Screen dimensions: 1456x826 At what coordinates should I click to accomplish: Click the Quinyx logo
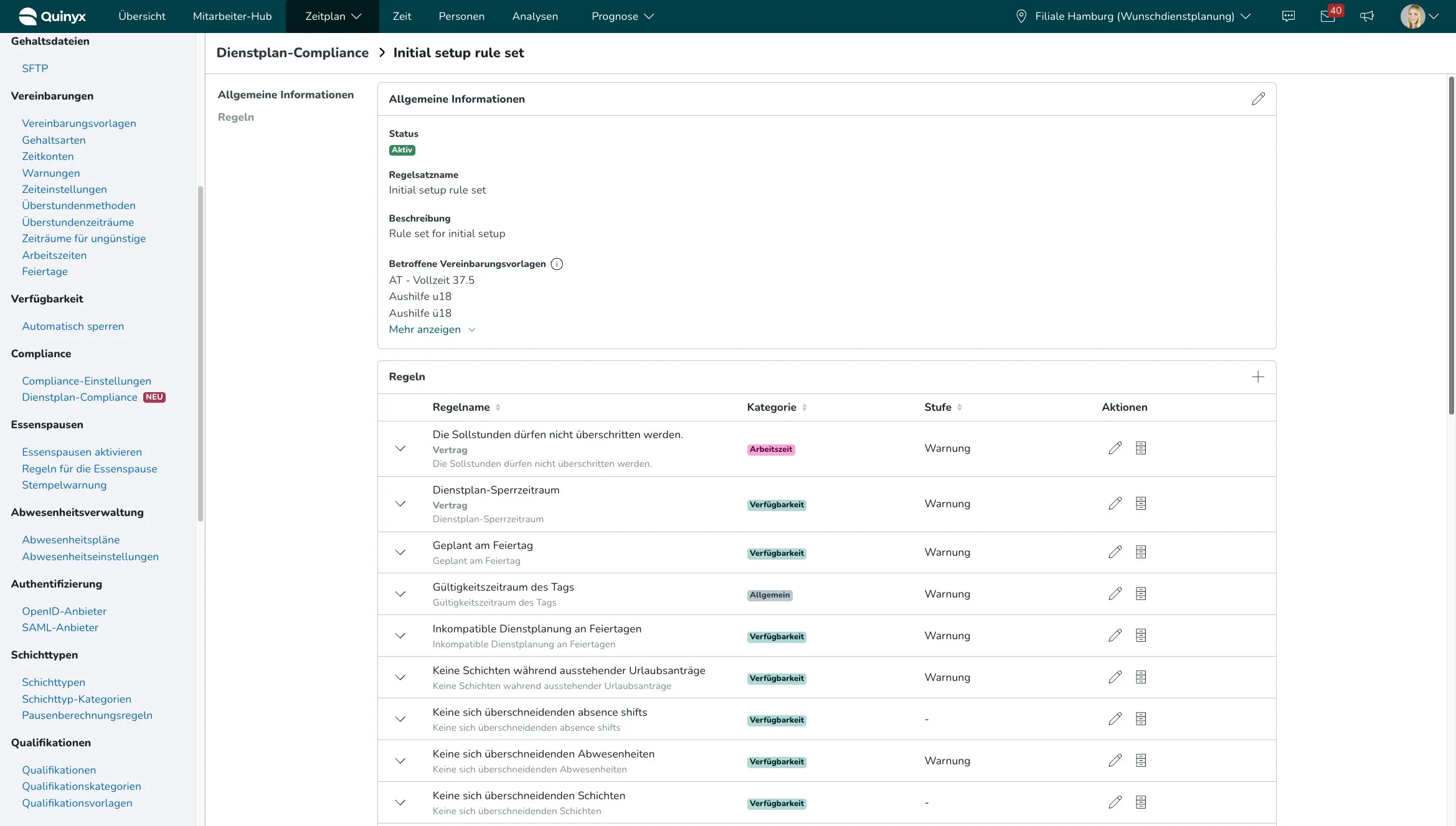(x=52, y=16)
